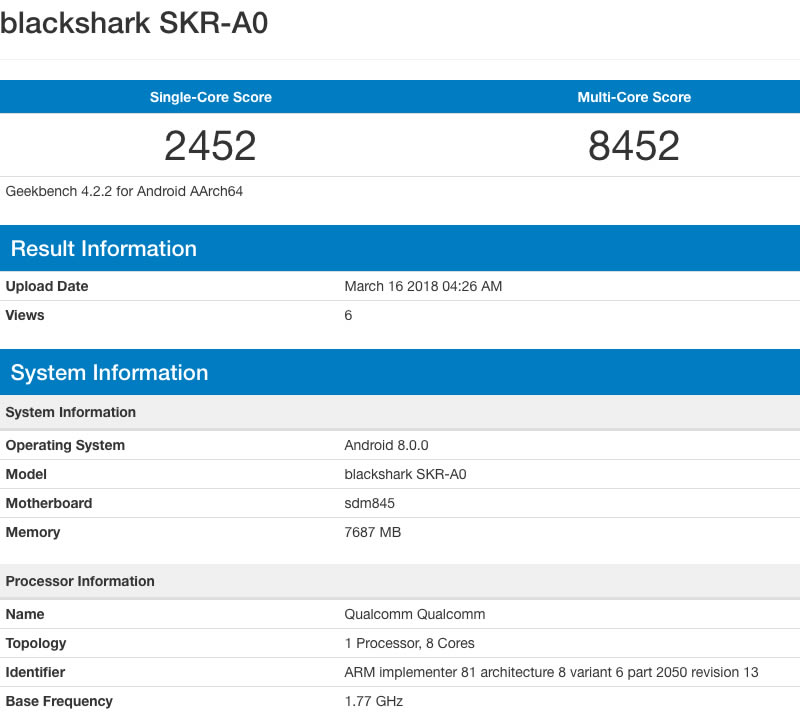Image resolution: width=800 pixels, height=720 pixels.
Task: Click the March 16 2018 upload date value
Action: click(423, 286)
